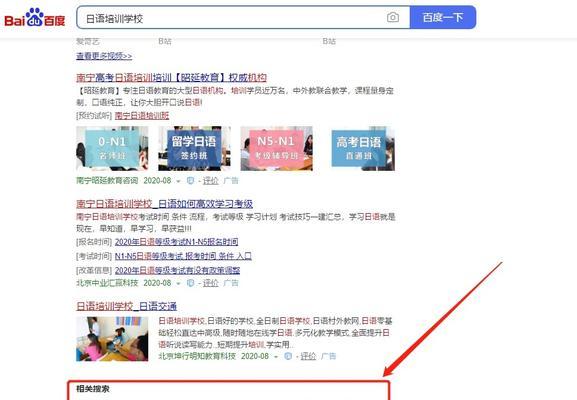577x400 pixels.
Task: Open camera image search in search box
Action: (x=393, y=17)
